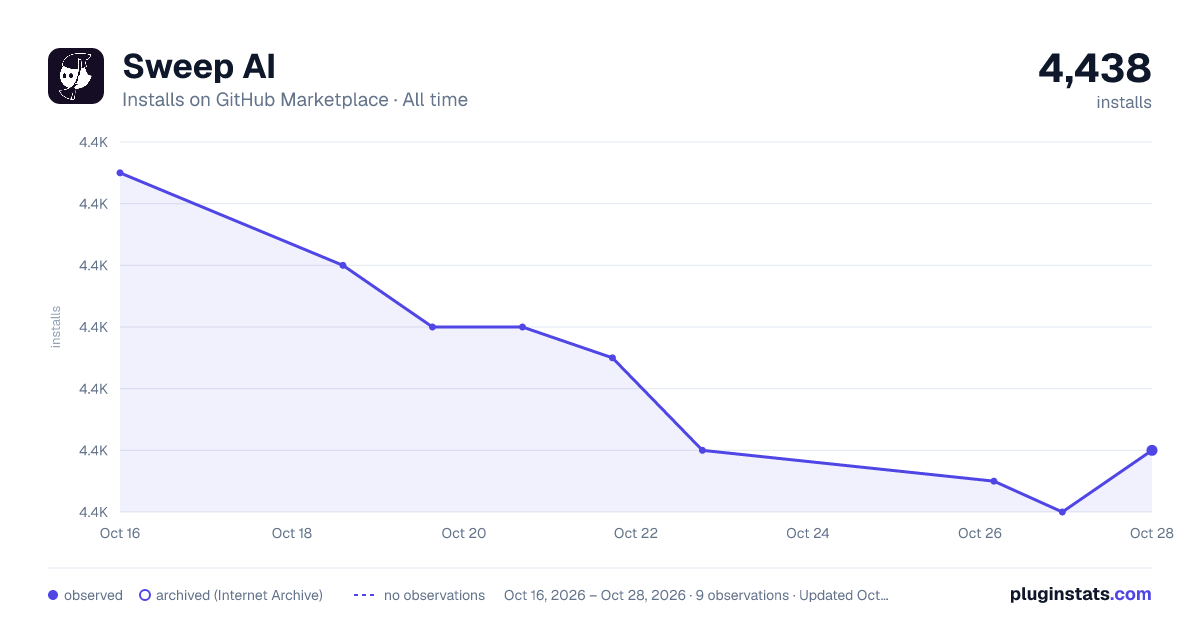Click the 'observed' legend label
Screen dimensions: 1200x630
coord(93,595)
